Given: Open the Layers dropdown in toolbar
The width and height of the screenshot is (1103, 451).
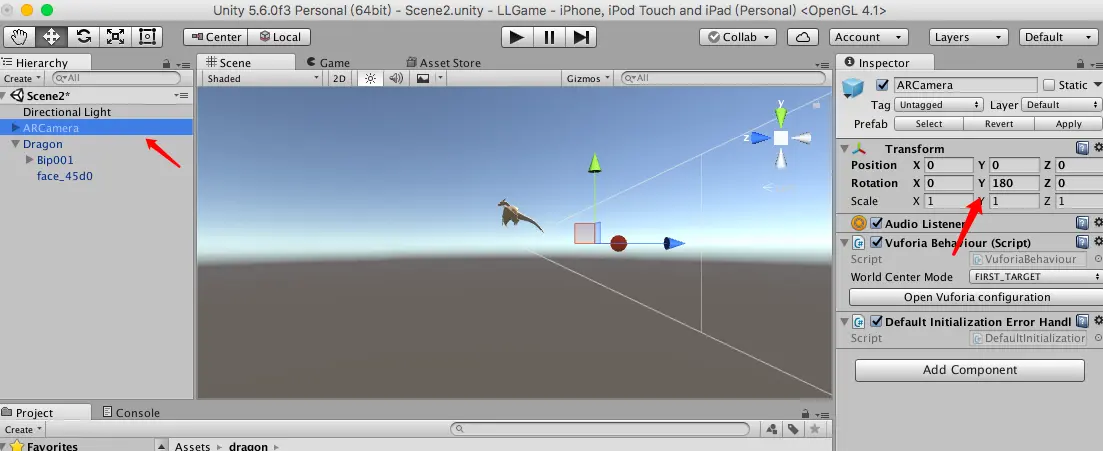Looking at the screenshot, I should tap(969, 37).
